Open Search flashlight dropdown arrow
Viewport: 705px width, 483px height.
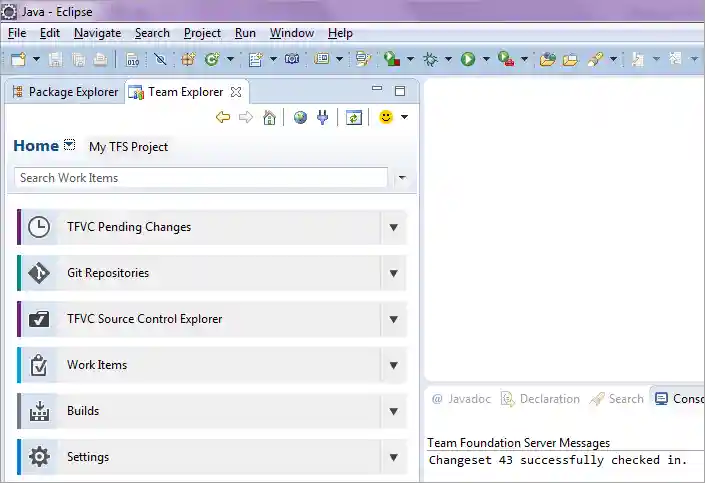point(613,59)
